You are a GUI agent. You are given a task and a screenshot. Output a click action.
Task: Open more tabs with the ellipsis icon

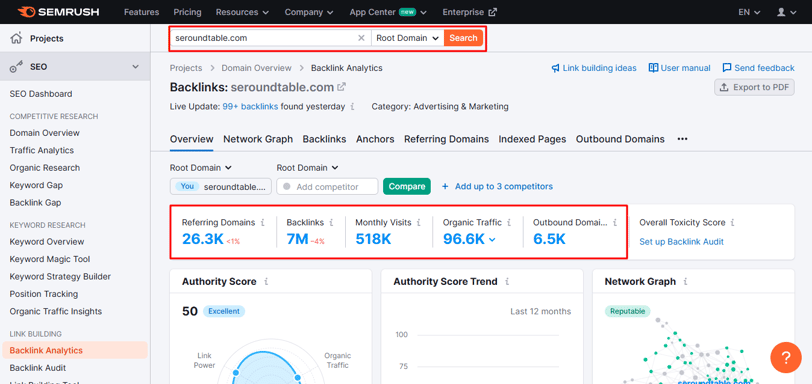(x=683, y=139)
